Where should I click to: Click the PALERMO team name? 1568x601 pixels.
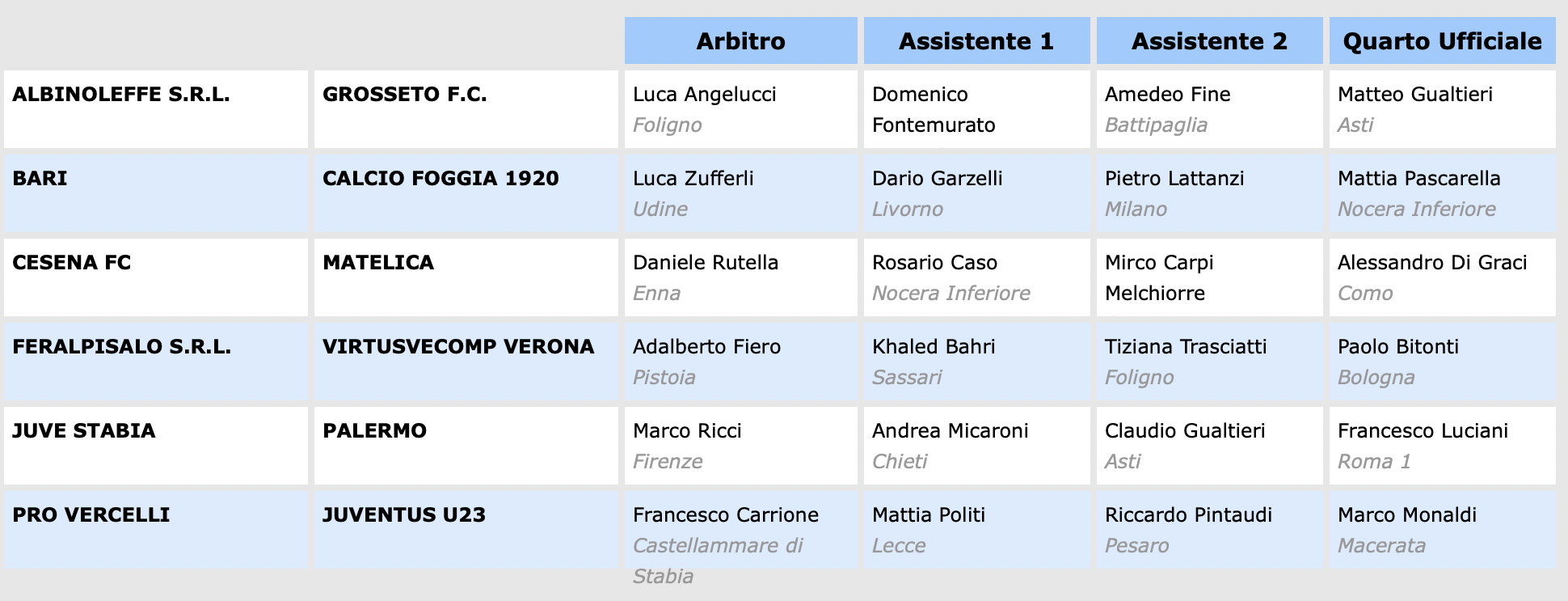coord(374,431)
